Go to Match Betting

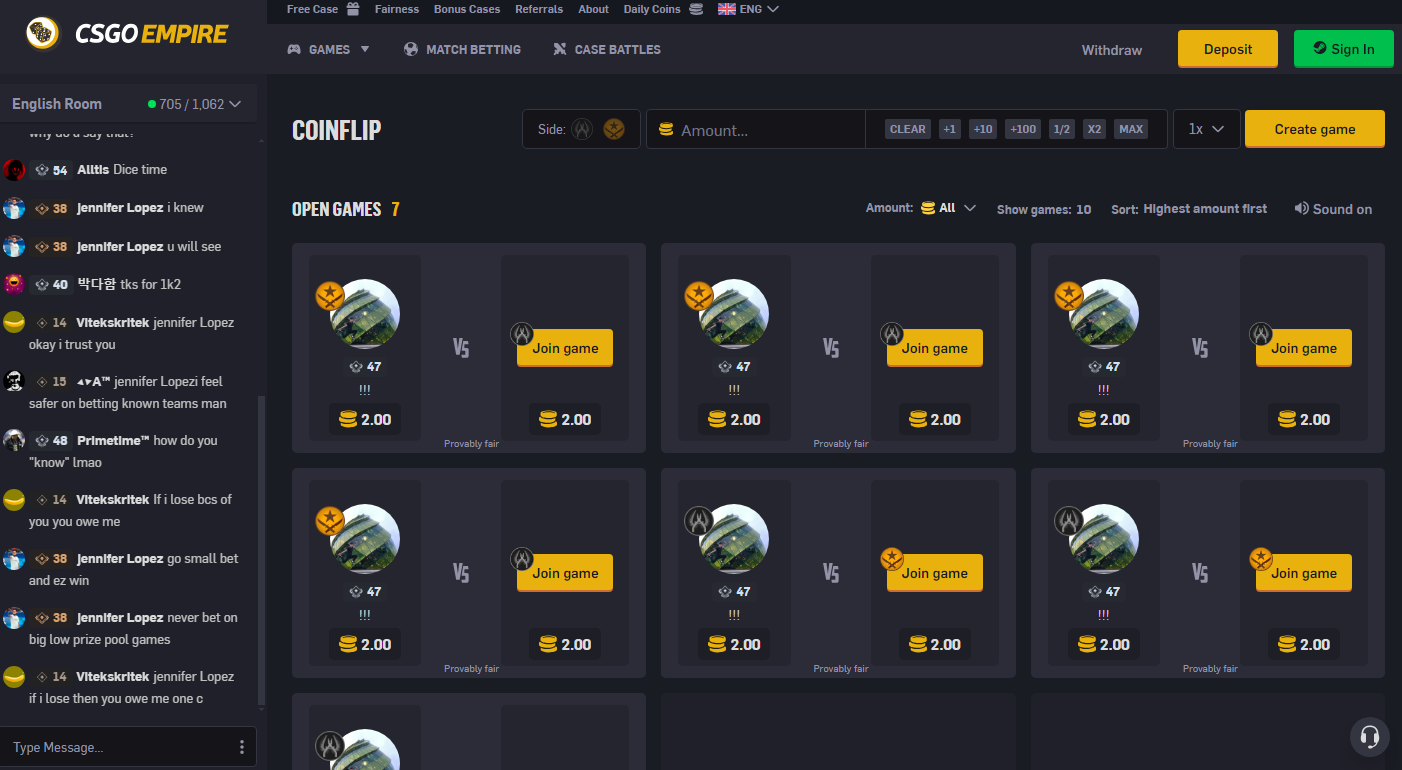click(462, 49)
